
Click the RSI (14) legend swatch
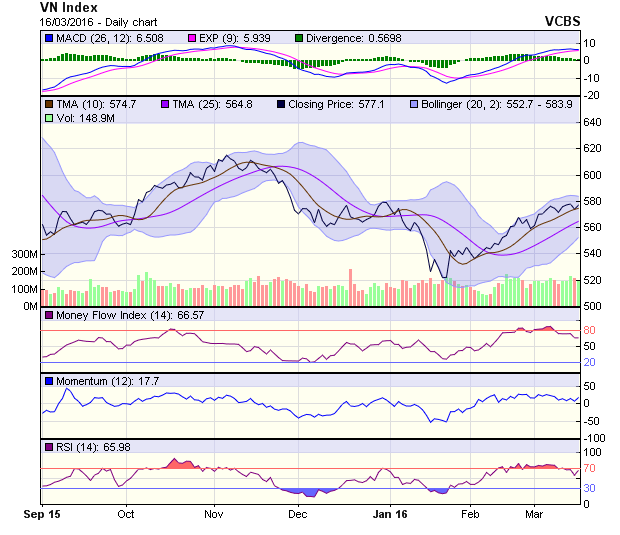[x=49, y=446]
